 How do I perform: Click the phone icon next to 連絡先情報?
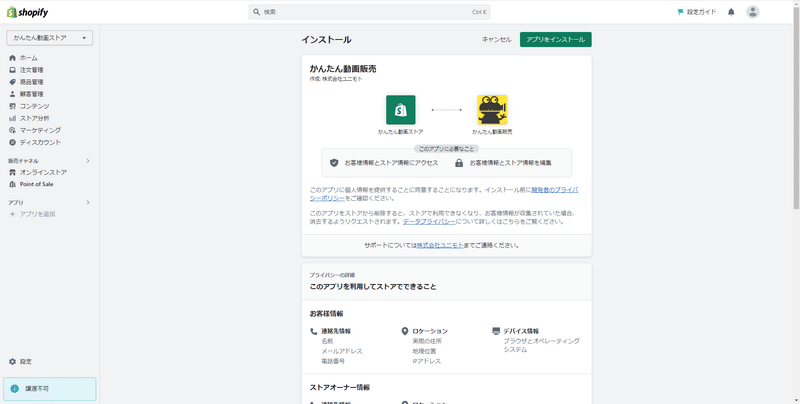coord(314,331)
